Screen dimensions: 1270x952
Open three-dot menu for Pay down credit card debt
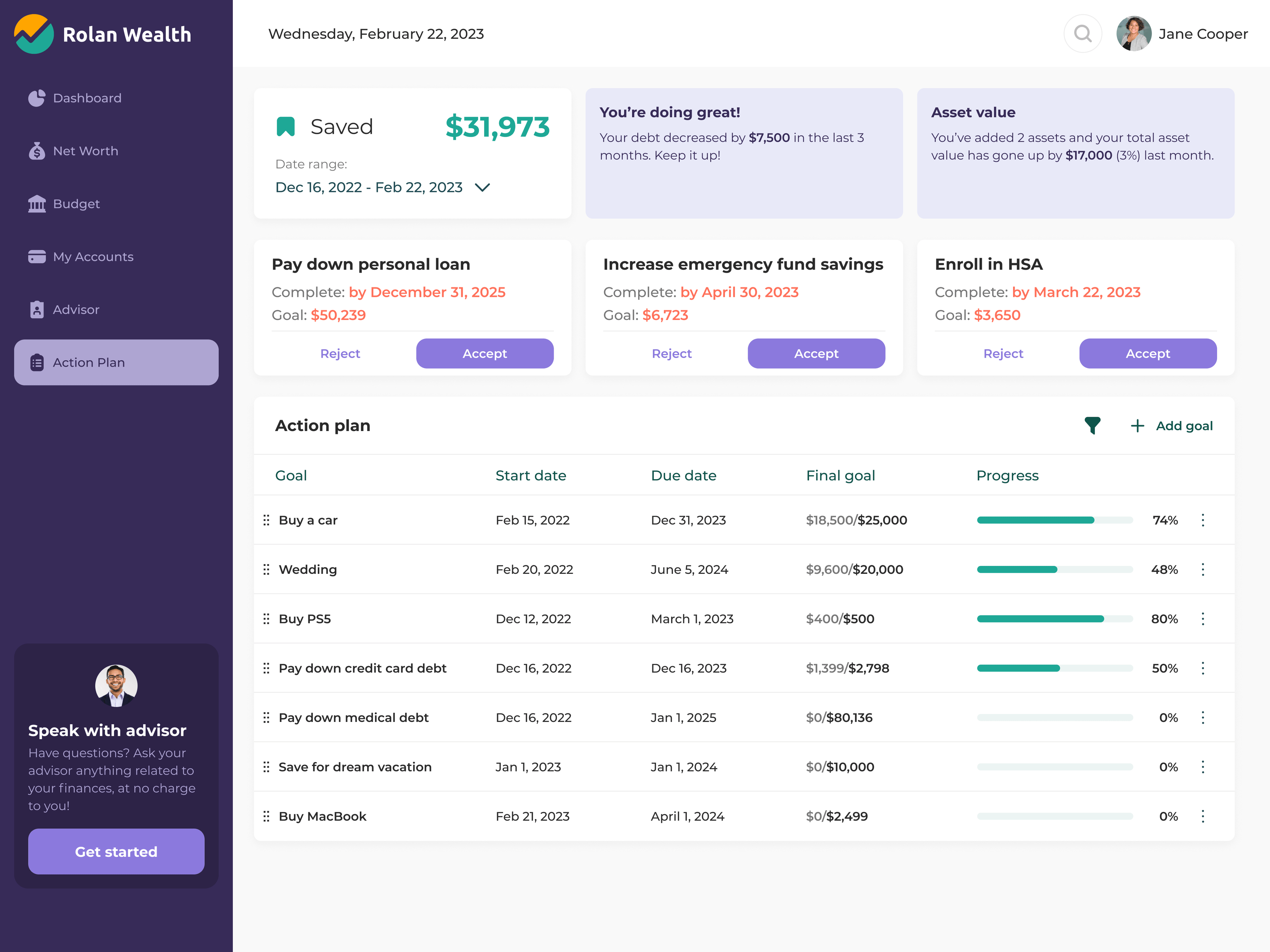click(1203, 668)
